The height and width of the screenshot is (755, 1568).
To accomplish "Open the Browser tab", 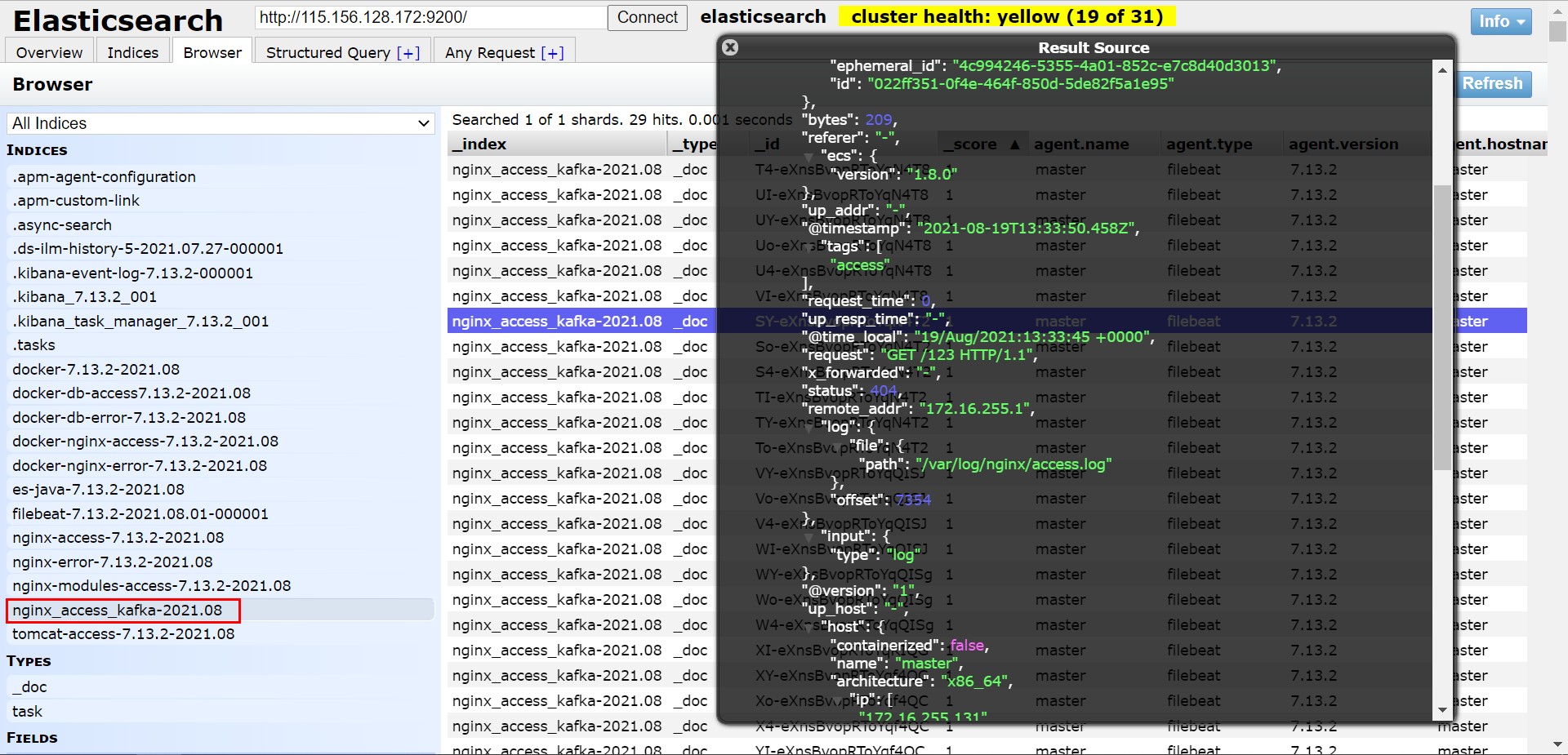I will click(x=212, y=52).
